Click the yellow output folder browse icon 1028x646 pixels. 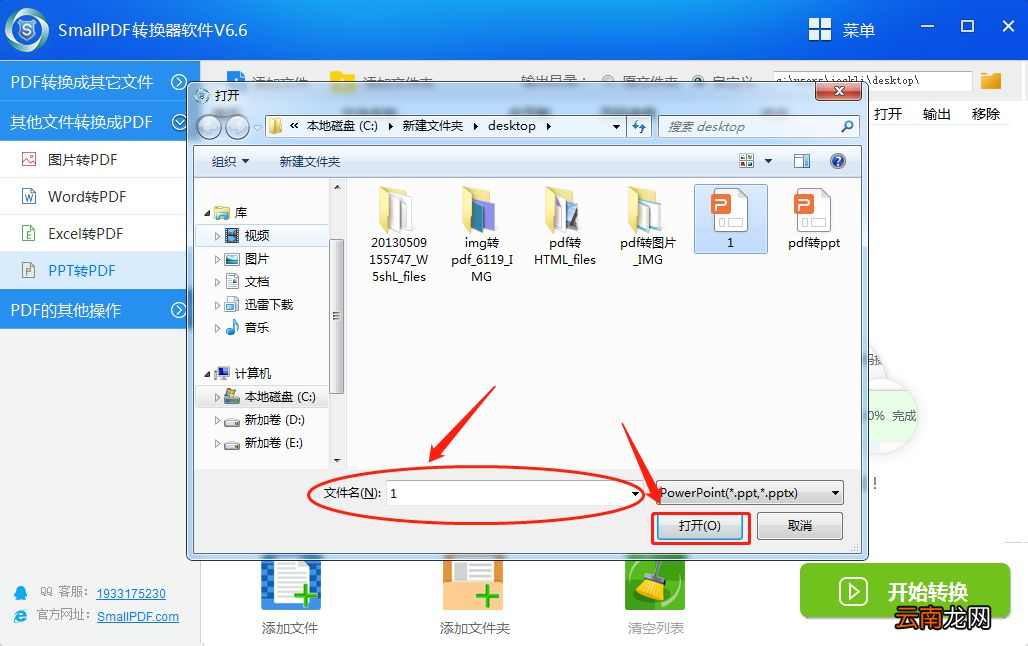990,81
